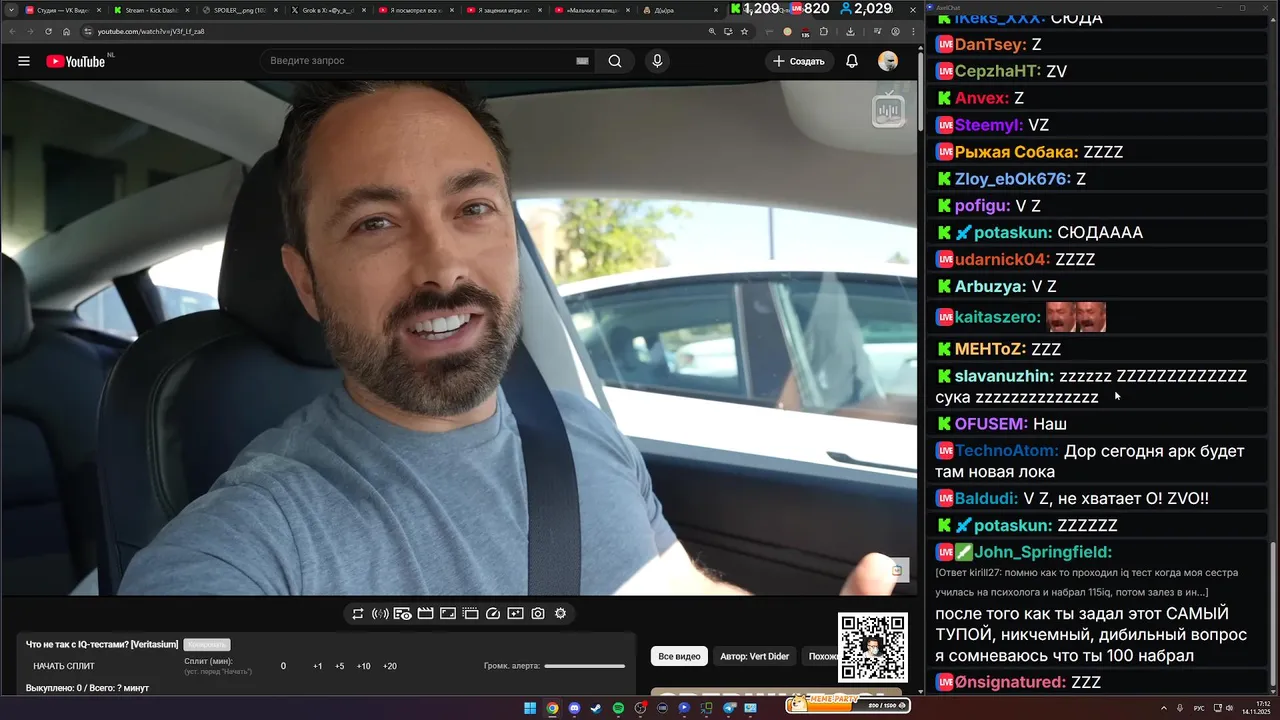
Task: Add +20 minutes to split
Action: tap(390, 666)
